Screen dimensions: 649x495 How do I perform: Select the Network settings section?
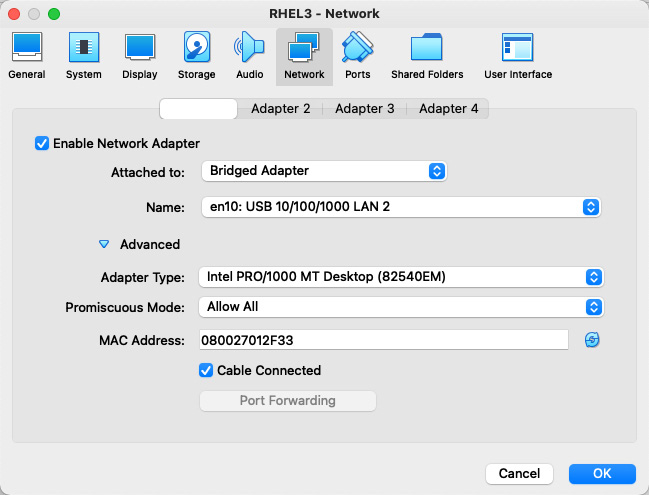[x=304, y=57]
